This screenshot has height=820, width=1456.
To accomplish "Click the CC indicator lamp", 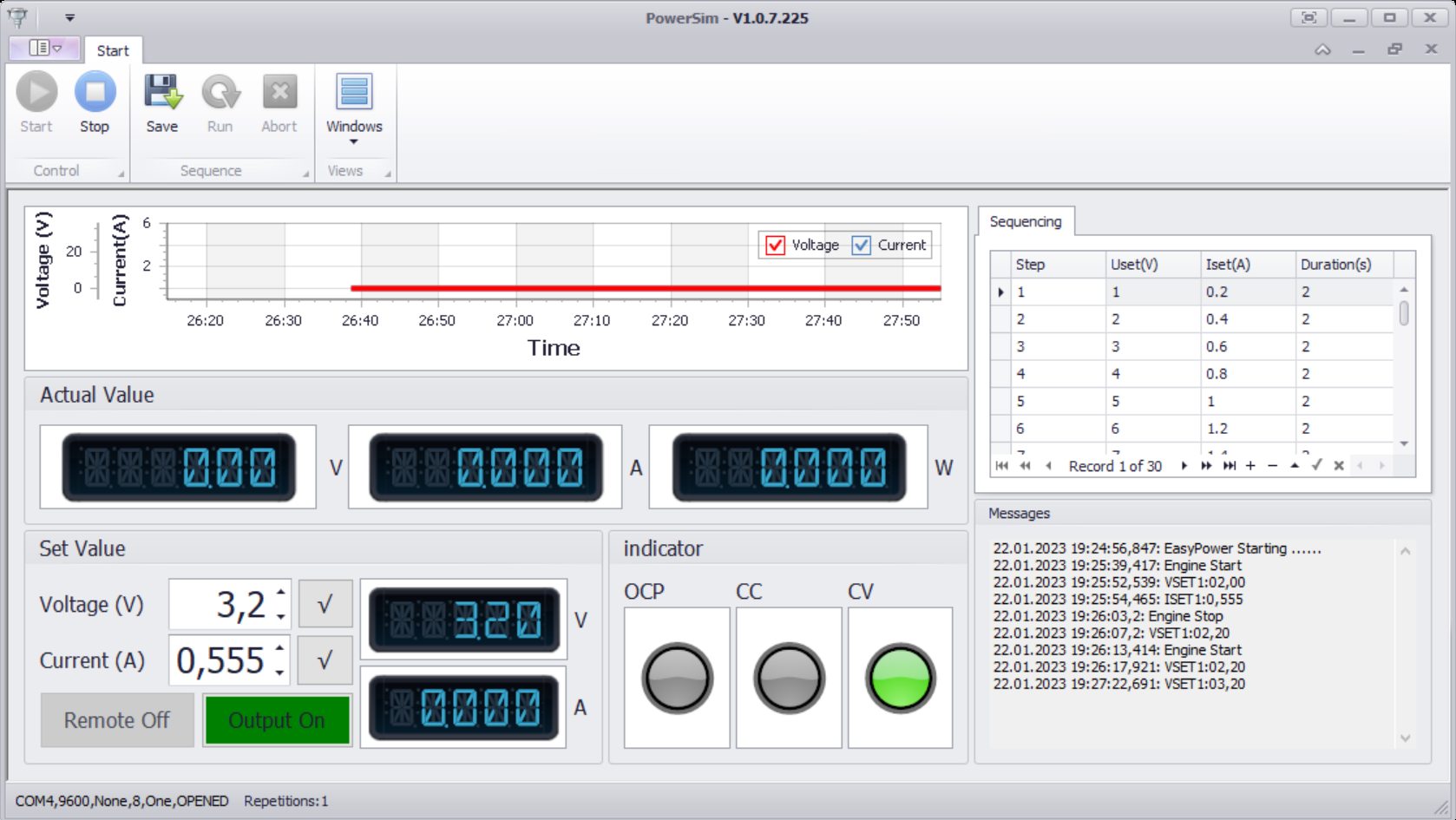I will tap(789, 679).
